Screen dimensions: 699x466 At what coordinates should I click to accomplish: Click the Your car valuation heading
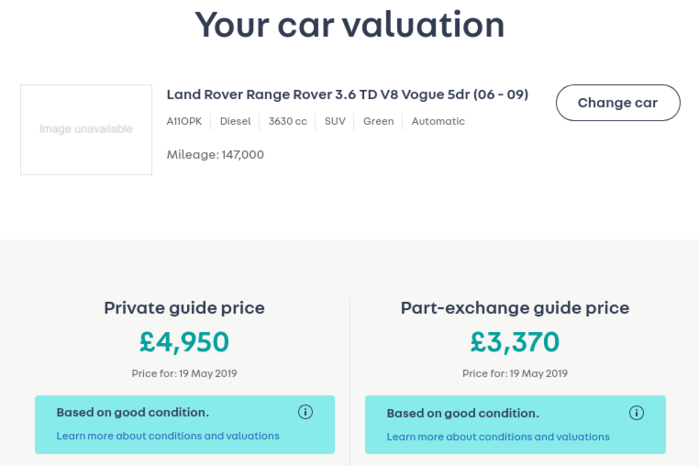[x=350, y=25]
